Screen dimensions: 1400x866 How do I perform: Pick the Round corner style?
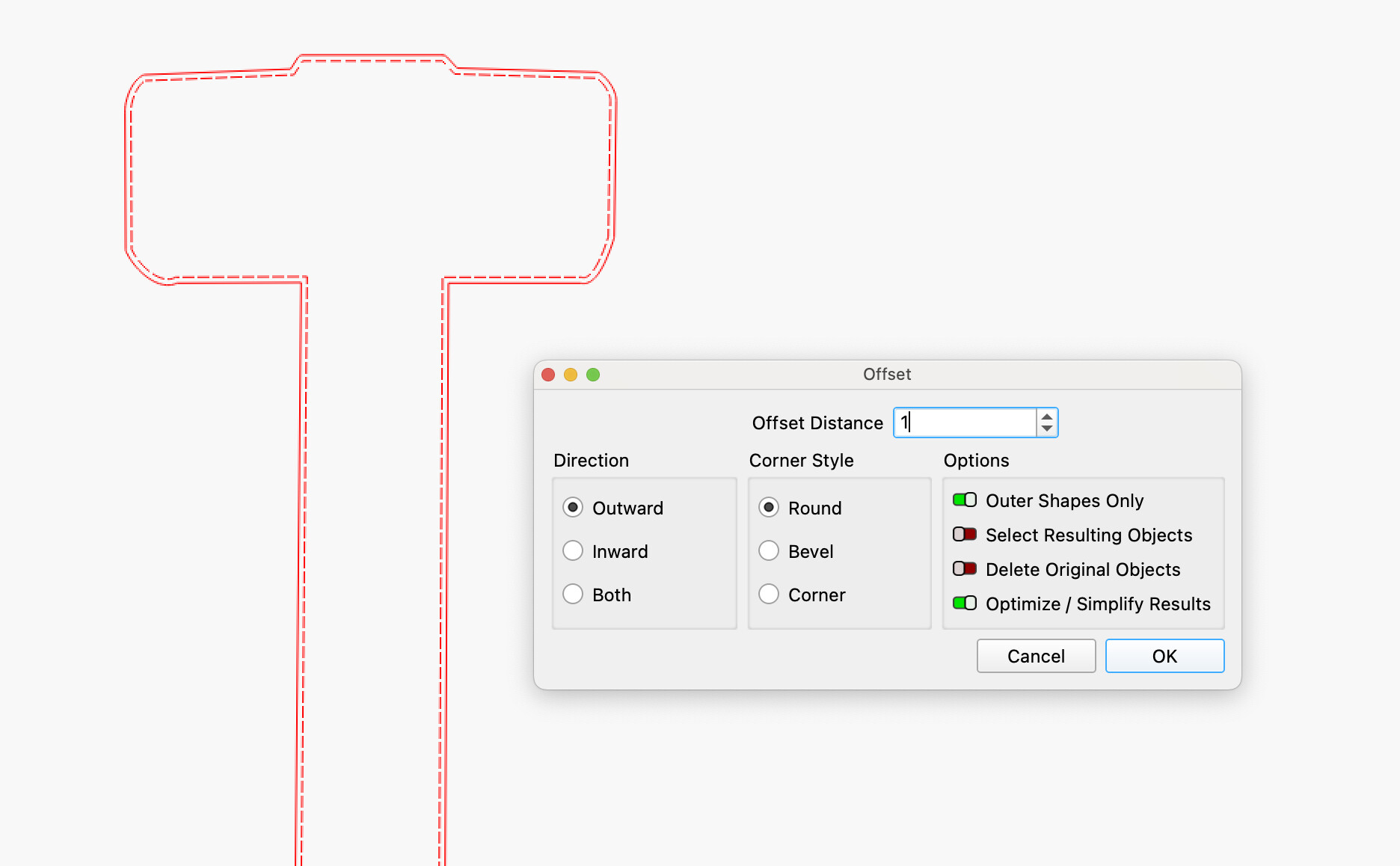pyautogui.click(x=769, y=508)
